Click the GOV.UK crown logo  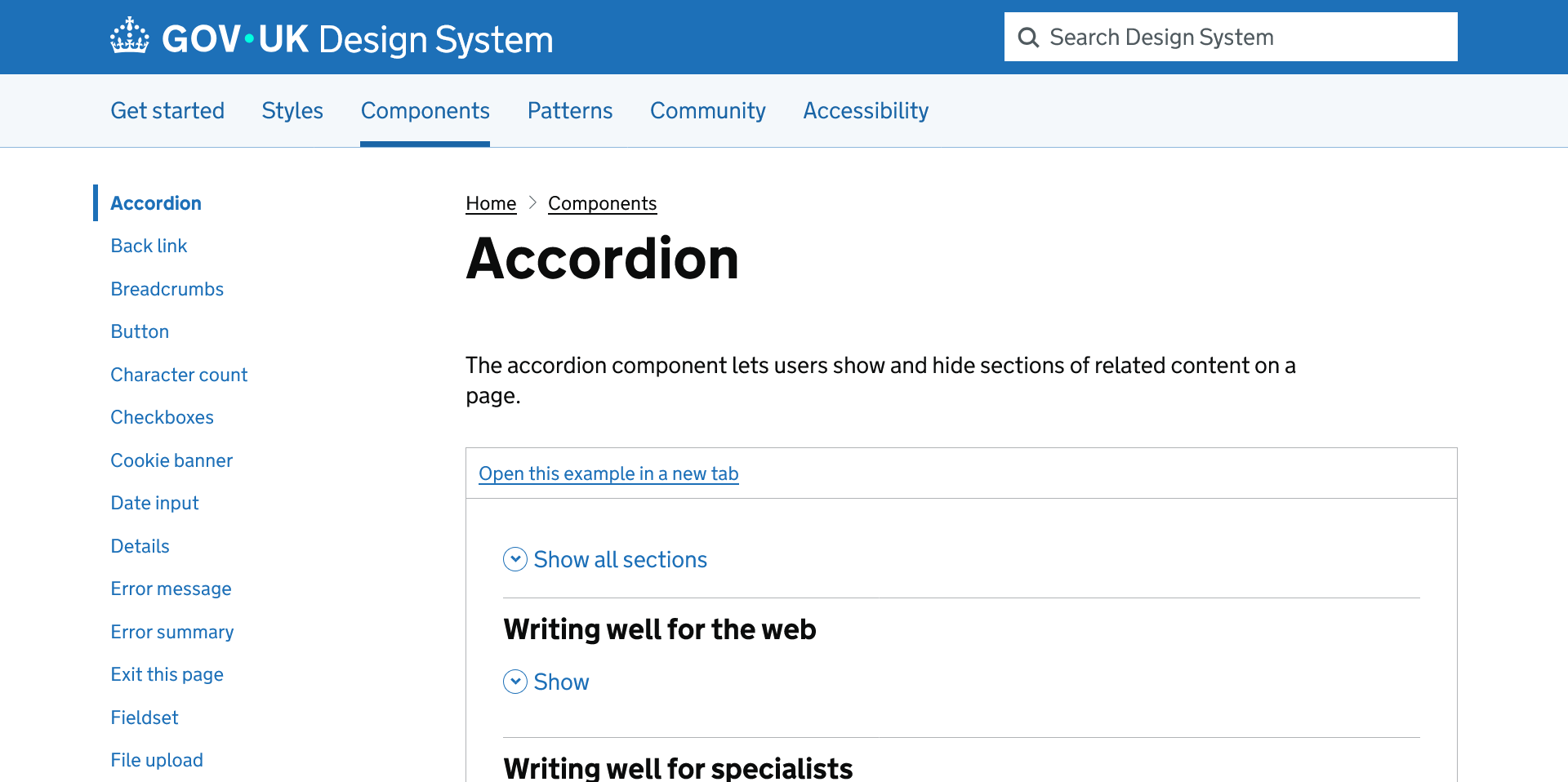pyautogui.click(x=129, y=36)
